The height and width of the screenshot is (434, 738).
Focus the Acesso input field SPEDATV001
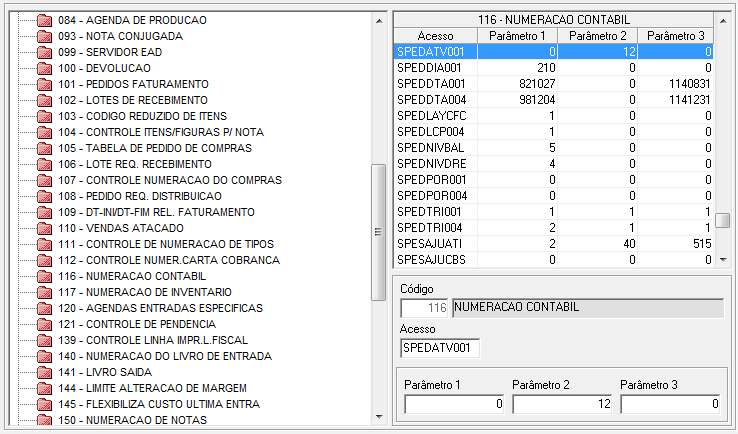[x=440, y=348]
